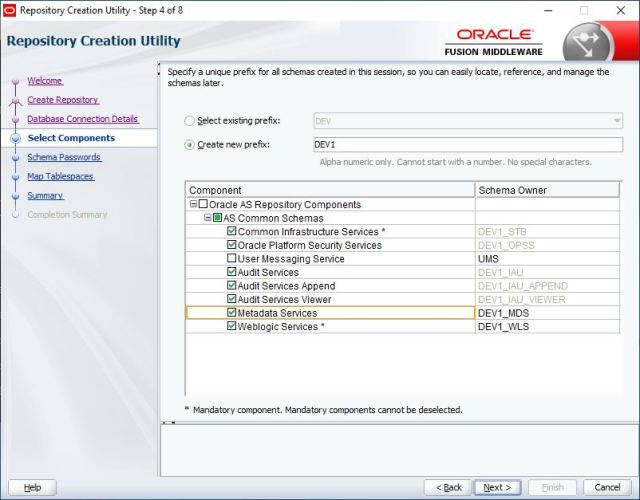Minimize the Repository Creation Utility window
The height and width of the screenshot is (500, 640).
[548, 10]
